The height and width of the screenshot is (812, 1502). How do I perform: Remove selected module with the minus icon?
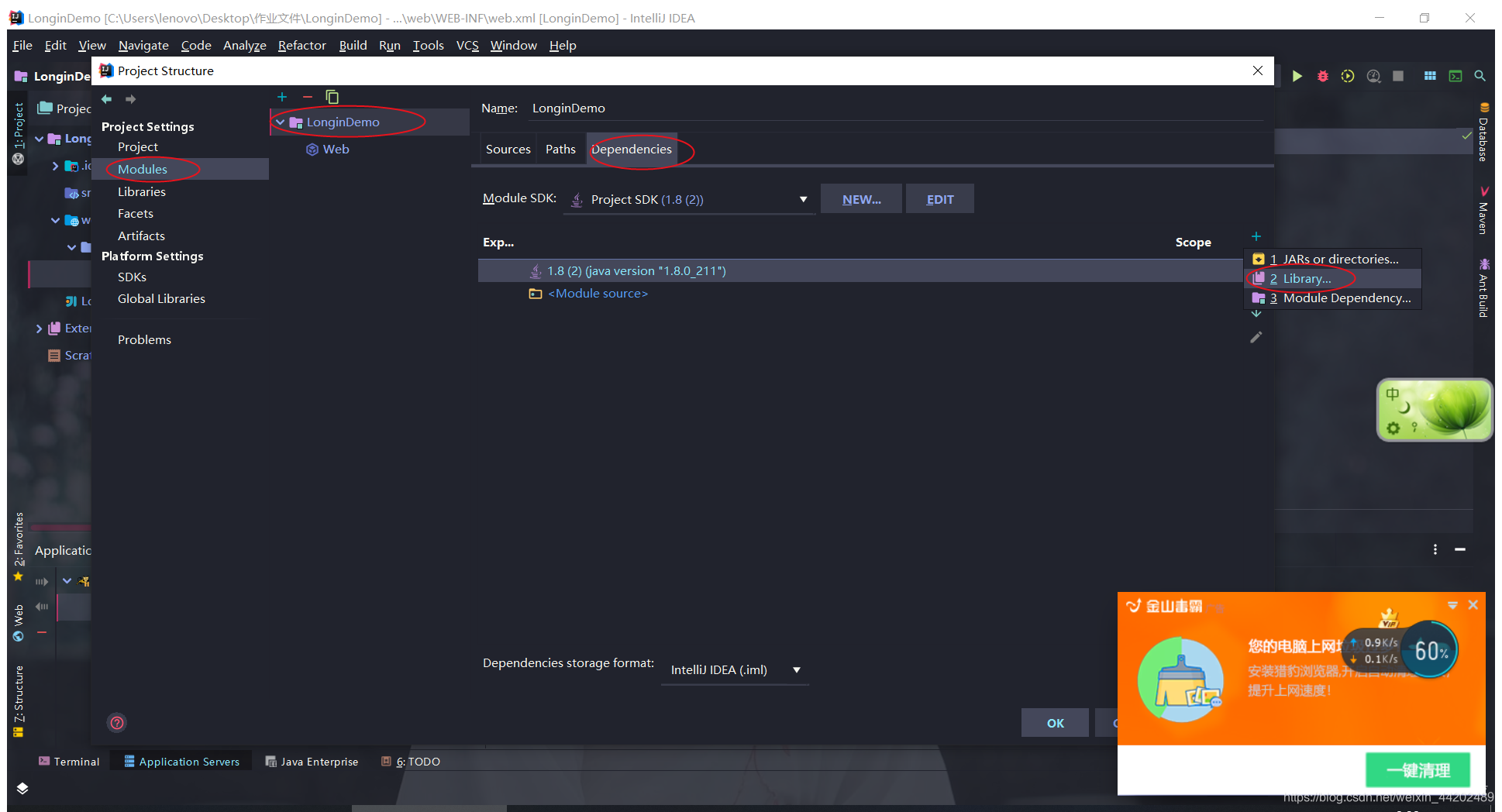(x=307, y=97)
